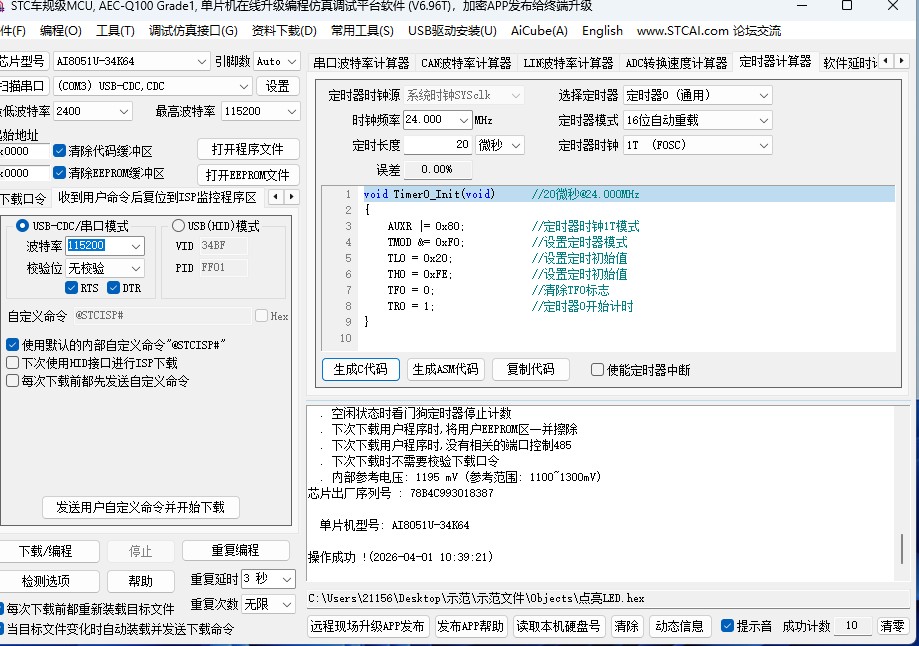919x646 pixels.
Task: Select the USB(HID)模式 radio button
Action: tap(180, 227)
